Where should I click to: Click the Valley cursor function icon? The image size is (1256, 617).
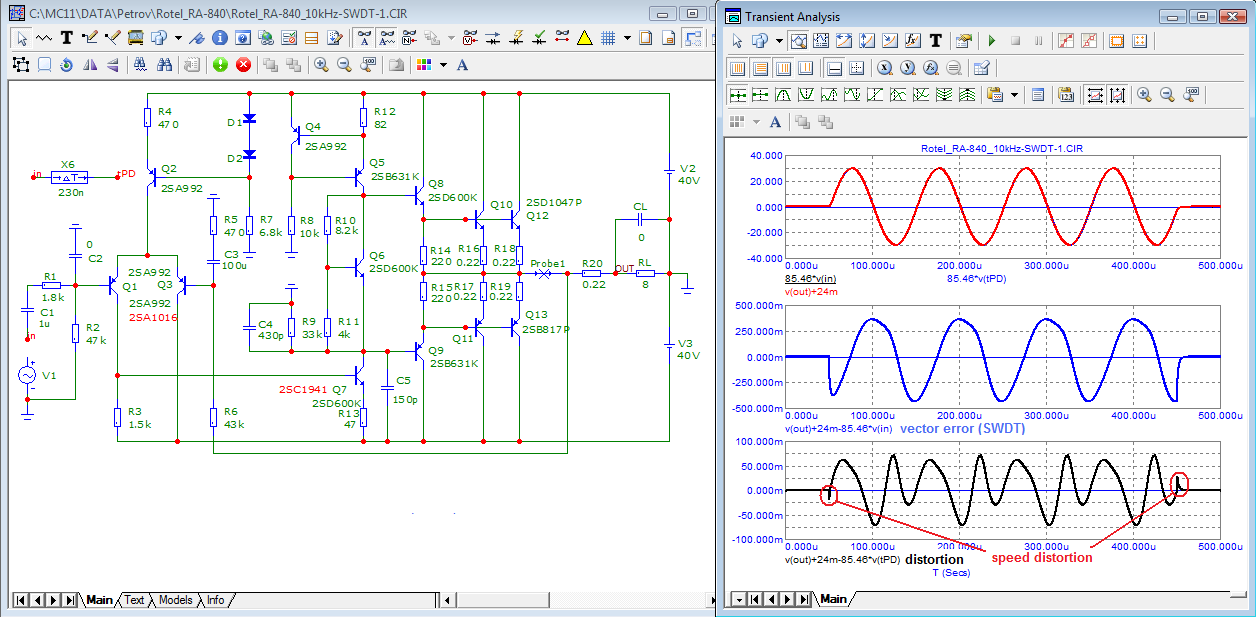[x=806, y=95]
